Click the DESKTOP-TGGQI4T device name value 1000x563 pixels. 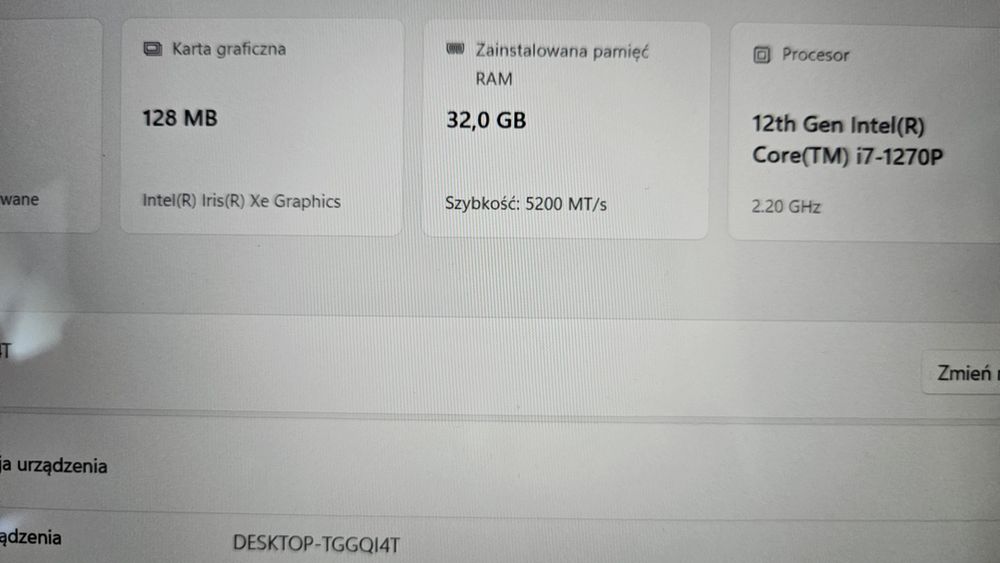(x=316, y=544)
